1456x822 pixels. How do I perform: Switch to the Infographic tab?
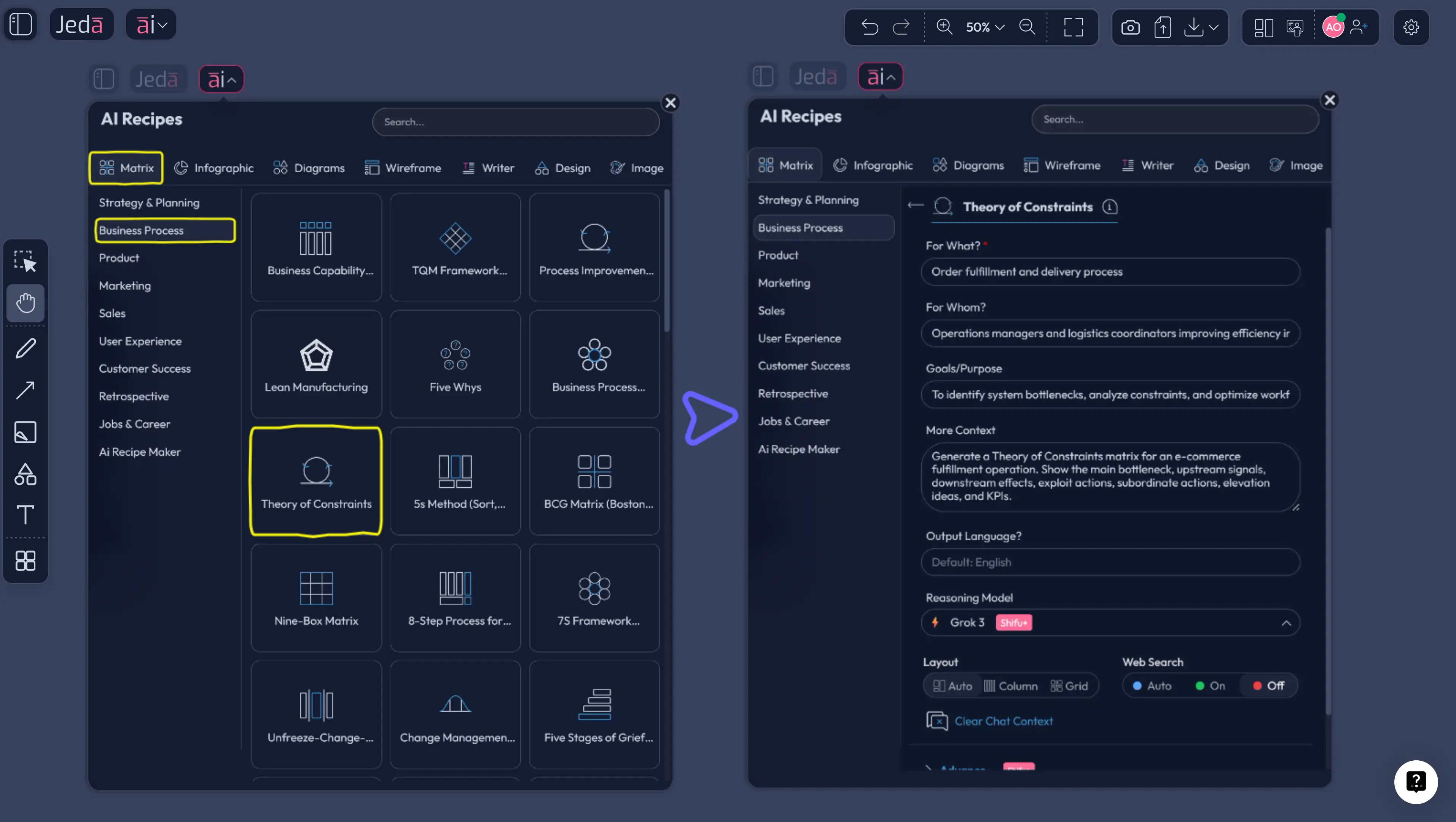tap(213, 168)
